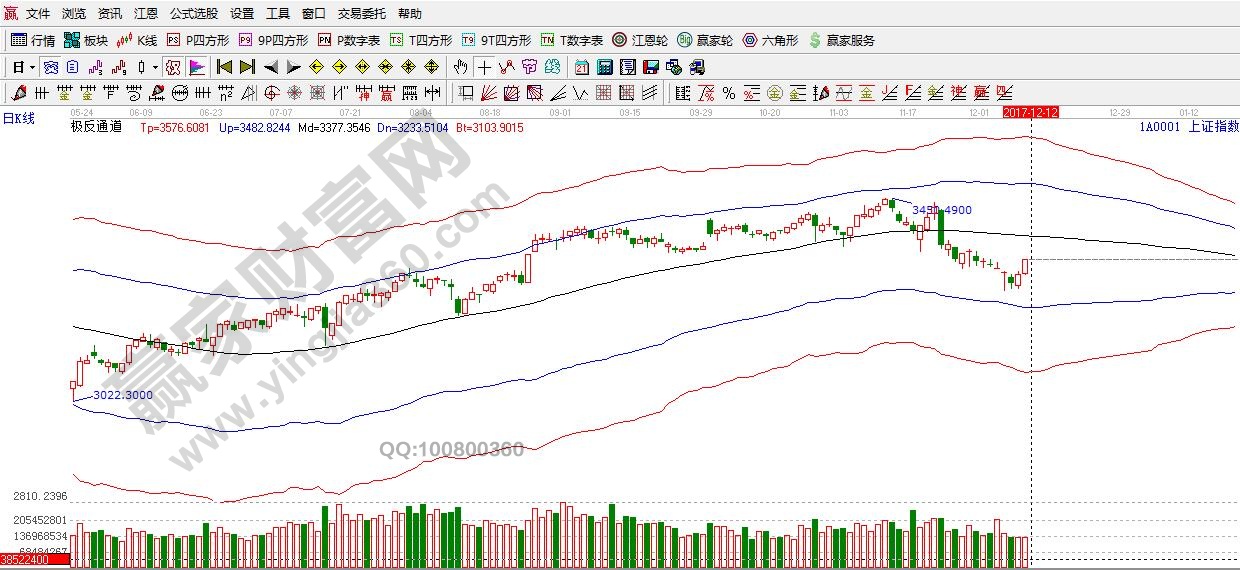Toggle the colored flag indicator button
Screen dimensions: 1240x570
click(x=197, y=67)
